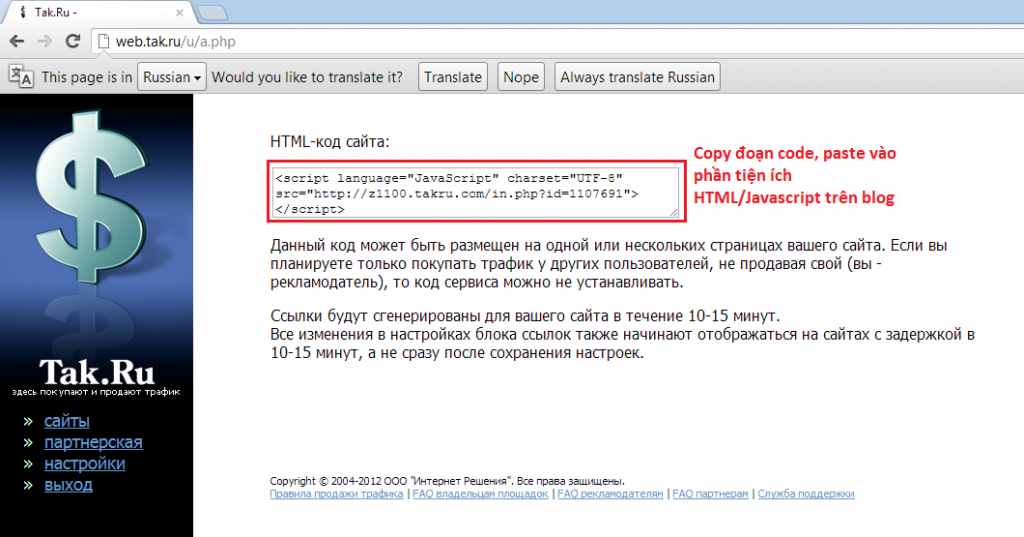
Task: Open the партнерская sidebar link
Action: tap(93, 442)
